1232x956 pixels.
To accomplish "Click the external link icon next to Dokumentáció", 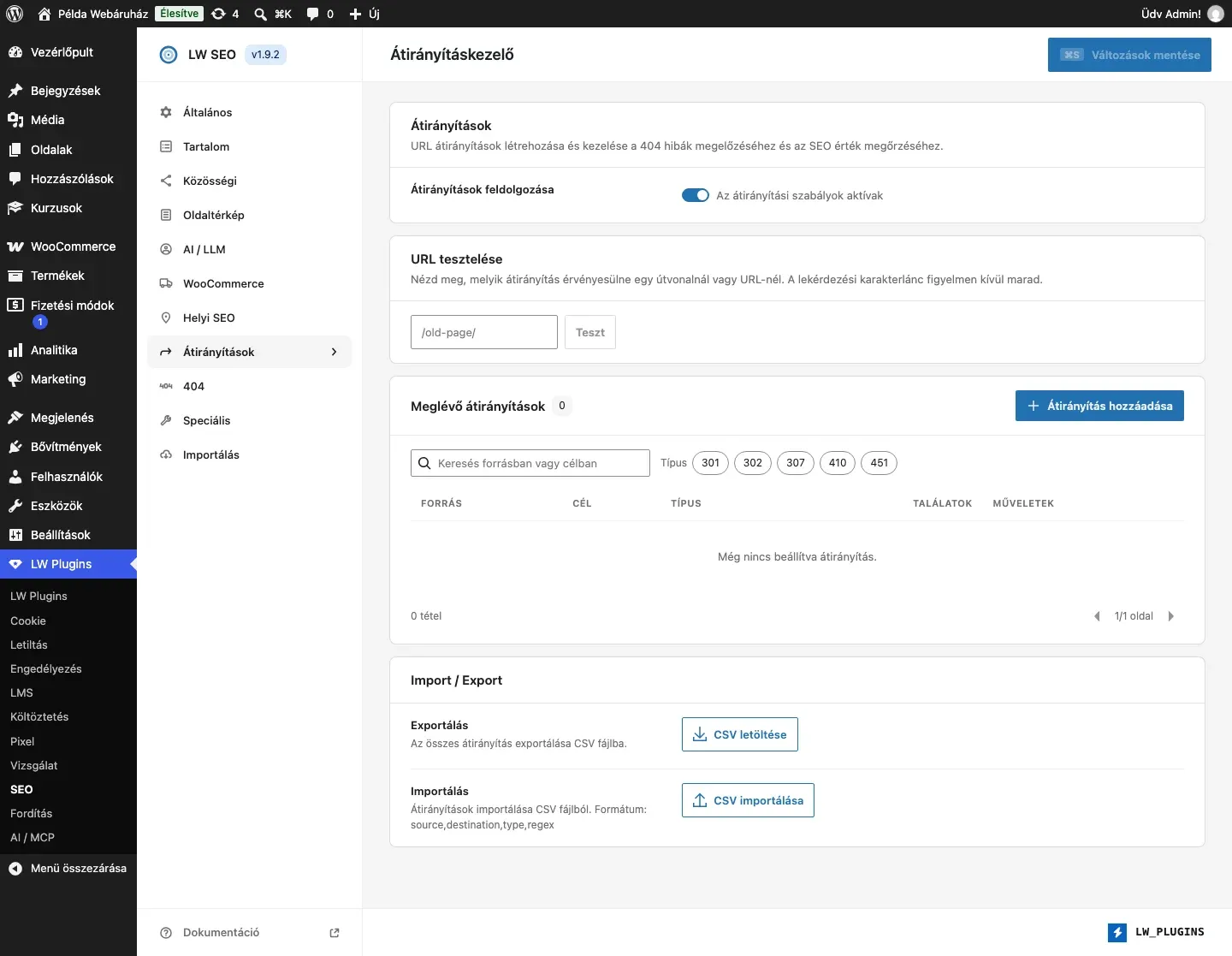I will click(335, 933).
